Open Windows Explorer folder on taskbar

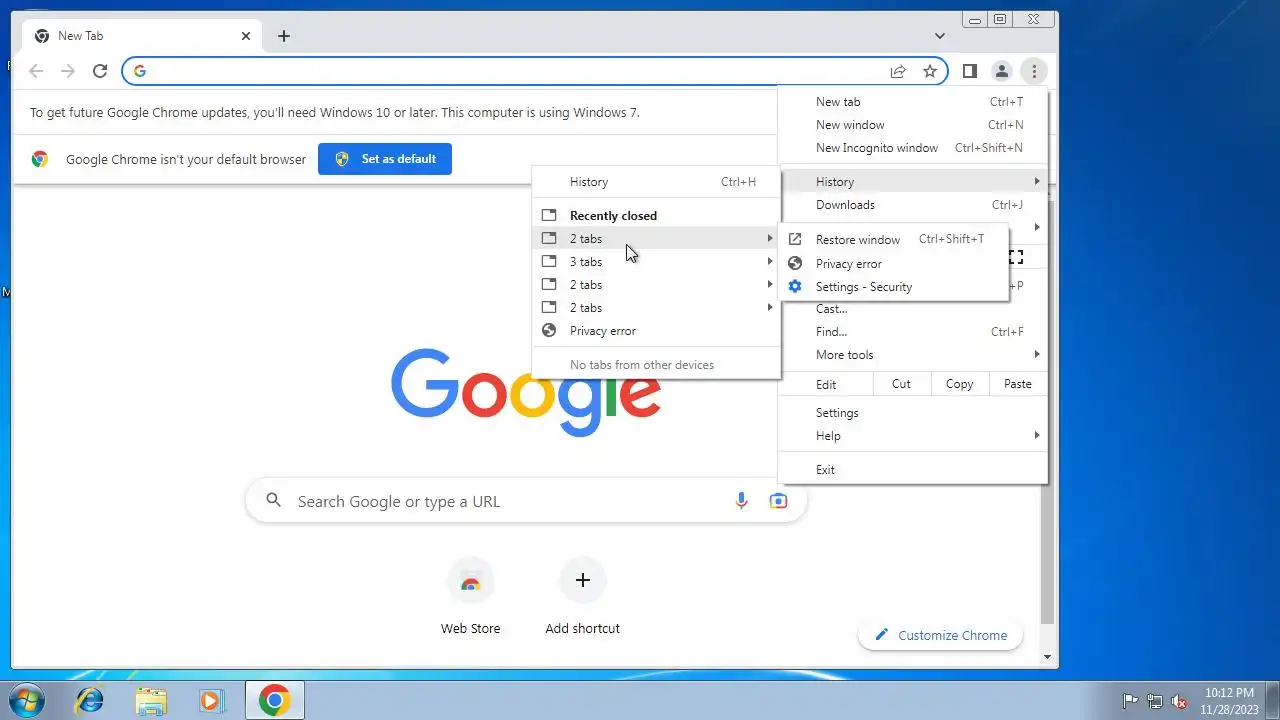[x=151, y=700]
